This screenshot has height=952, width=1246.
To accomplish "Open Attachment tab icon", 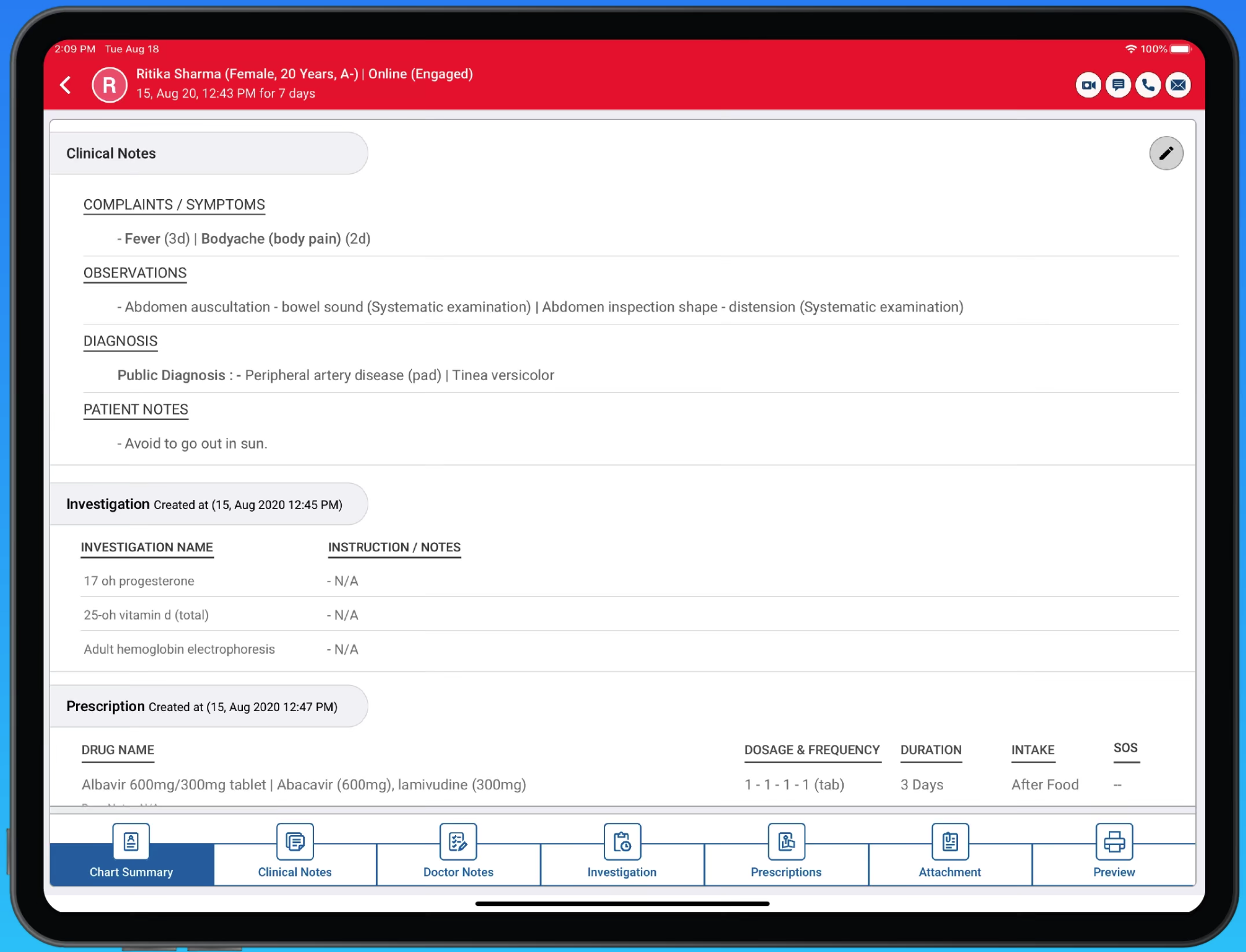I will (950, 841).
